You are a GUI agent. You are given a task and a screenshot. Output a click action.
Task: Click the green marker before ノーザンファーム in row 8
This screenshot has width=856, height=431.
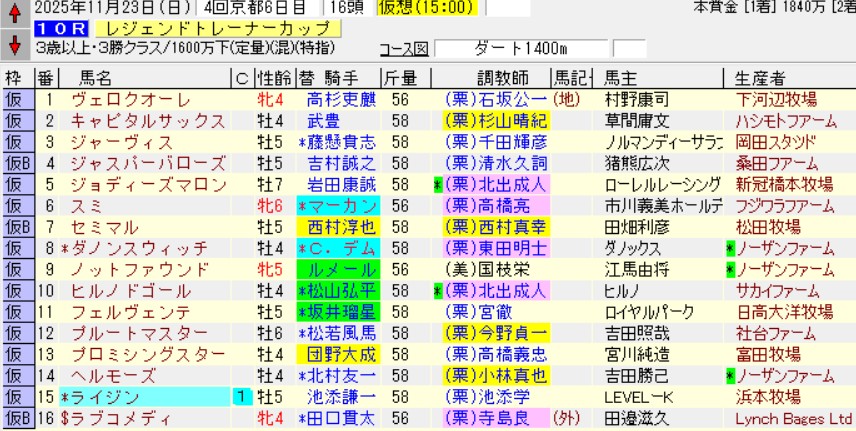(x=731, y=247)
